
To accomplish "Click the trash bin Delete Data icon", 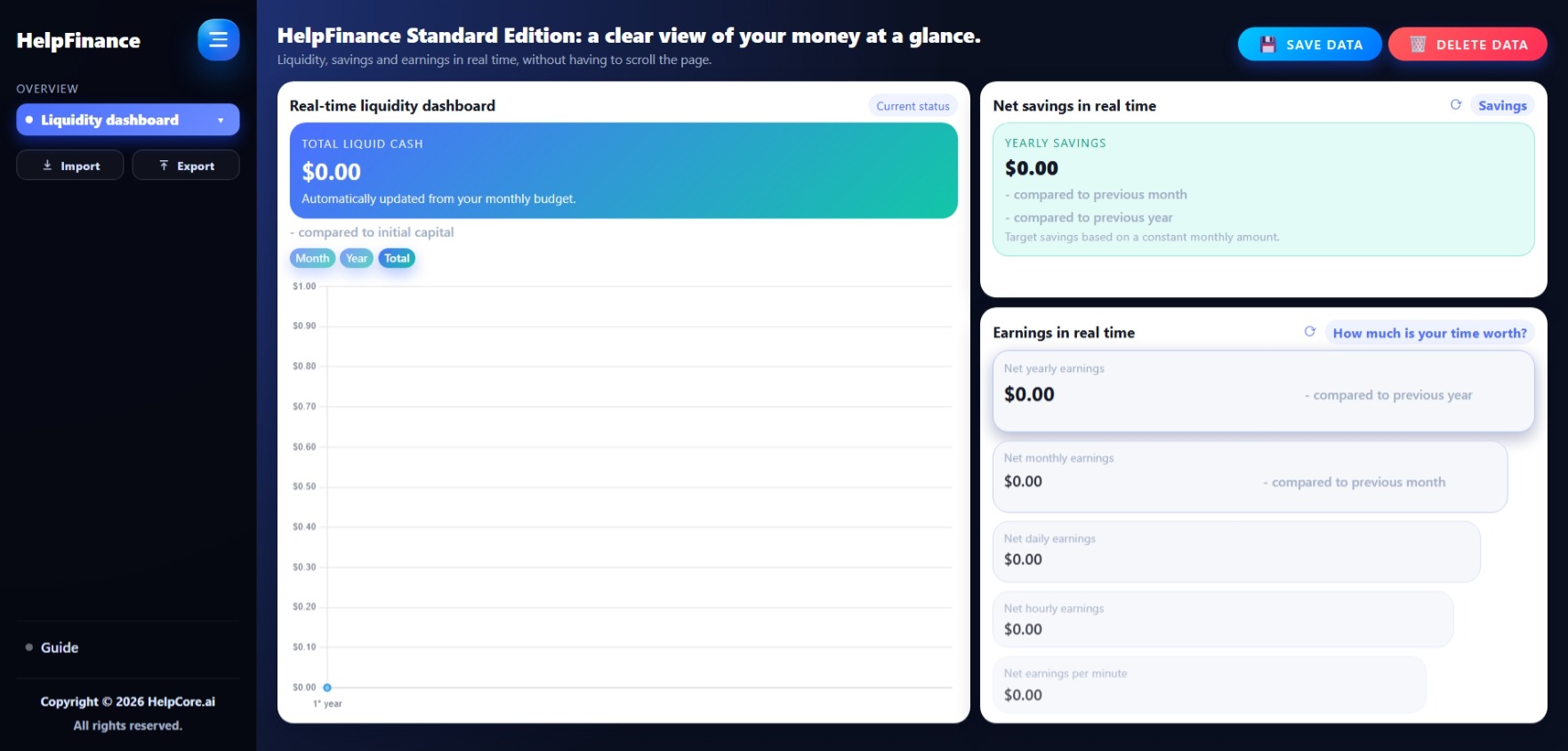I will coord(1418,44).
